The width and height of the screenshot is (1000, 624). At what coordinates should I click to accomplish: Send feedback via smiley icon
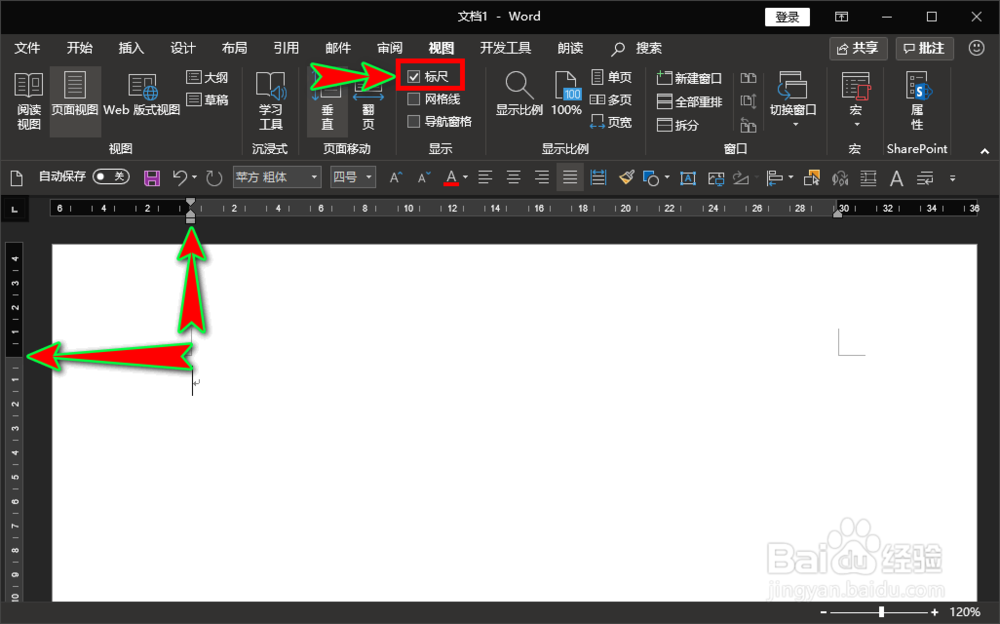(x=976, y=48)
